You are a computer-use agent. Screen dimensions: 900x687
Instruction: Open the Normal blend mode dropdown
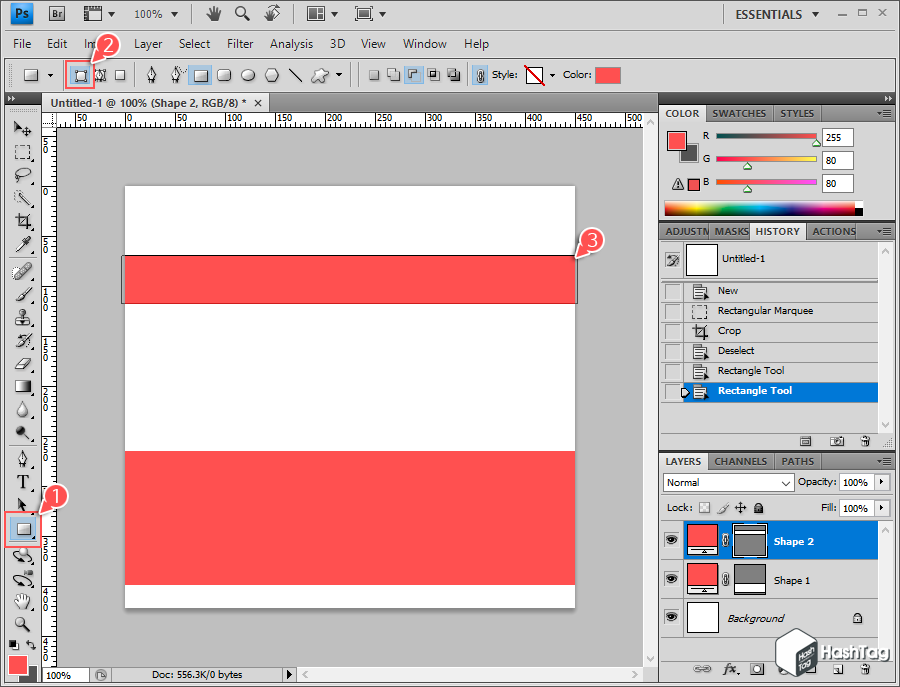point(727,483)
